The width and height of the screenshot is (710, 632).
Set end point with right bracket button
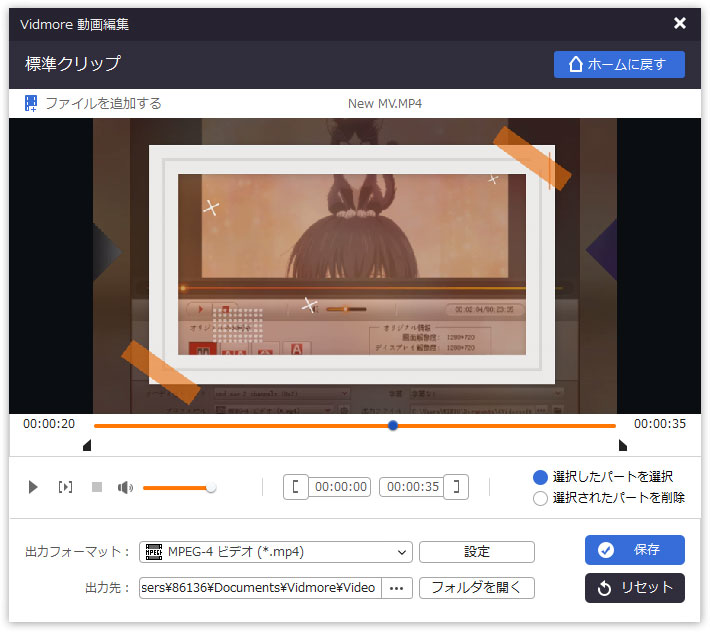[x=456, y=487]
